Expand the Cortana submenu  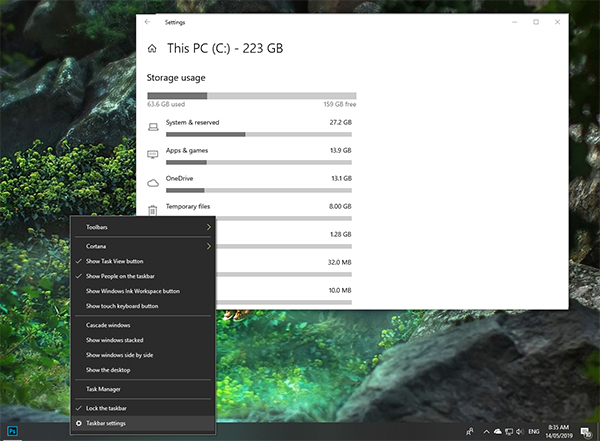[143, 246]
